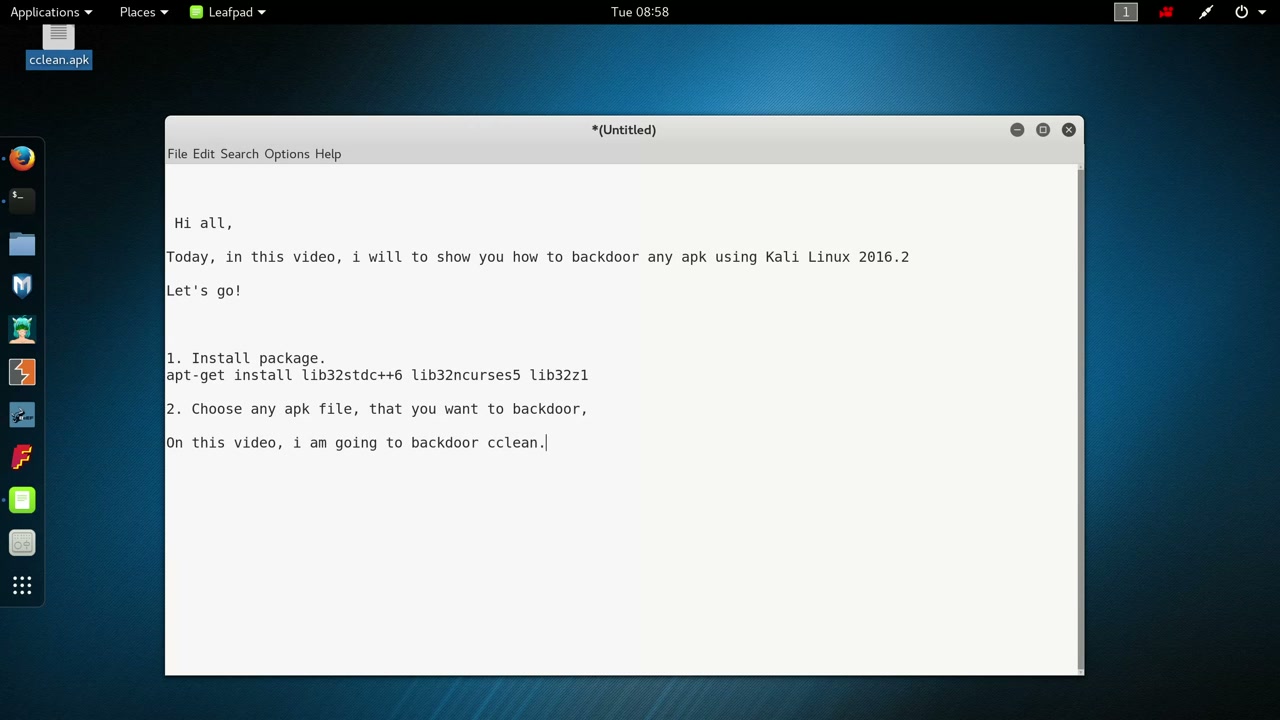Viewport: 1280px width, 720px height.
Task: Minimize the Leafpad window
Action: click(x=1017, y=130)
